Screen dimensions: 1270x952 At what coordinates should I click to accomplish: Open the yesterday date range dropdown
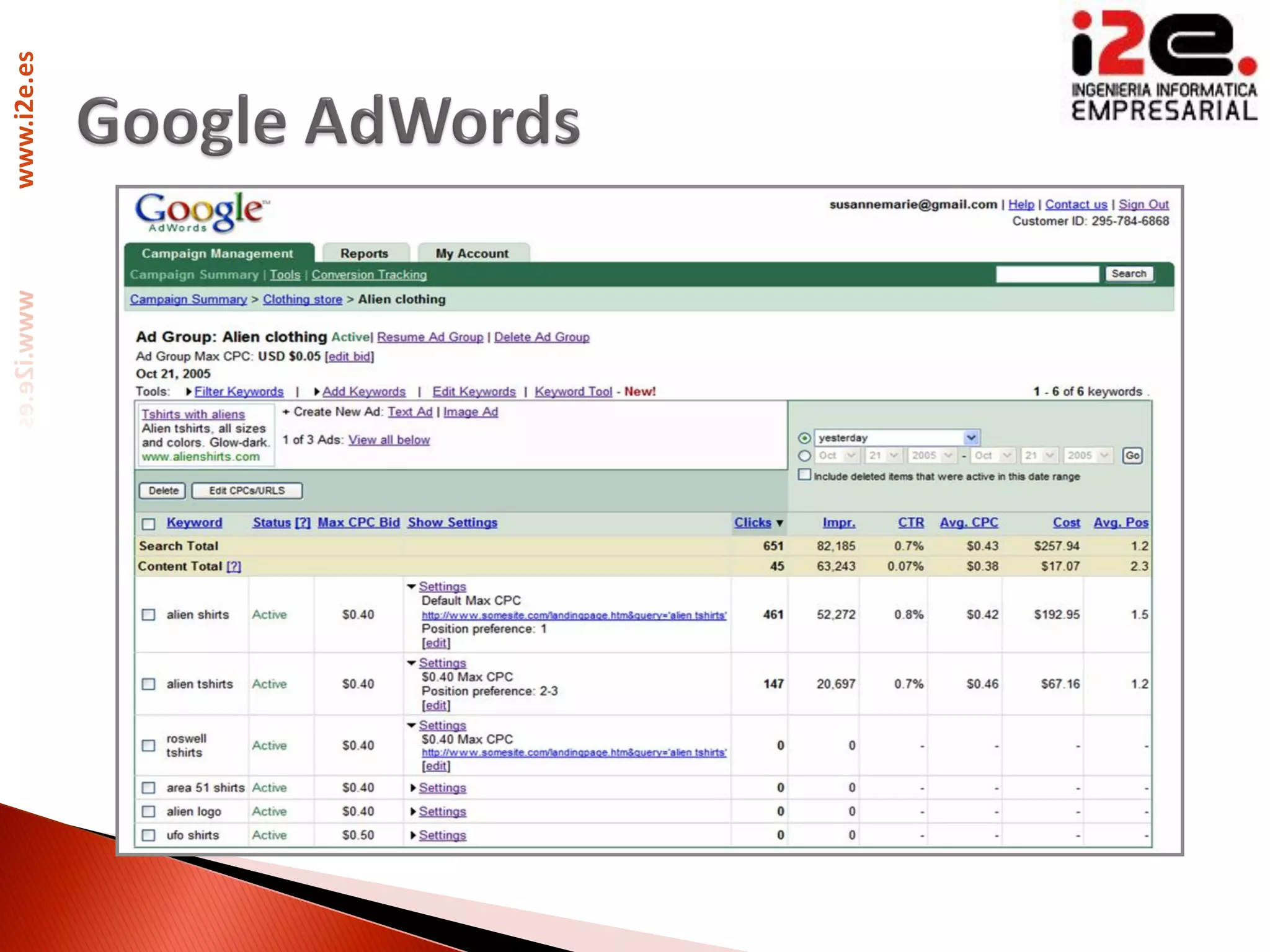click(971, 438)
